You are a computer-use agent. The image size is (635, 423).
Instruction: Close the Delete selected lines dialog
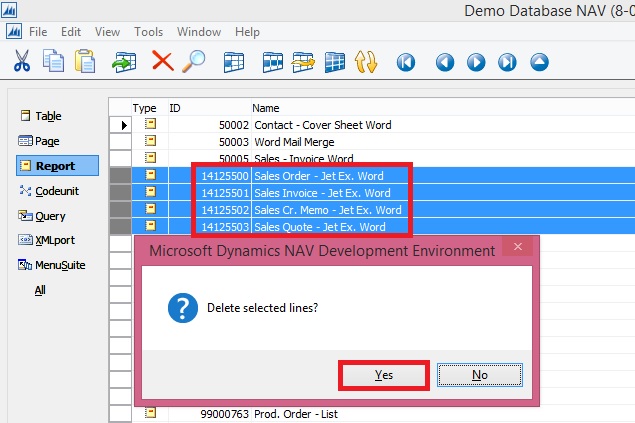[518, 247]
